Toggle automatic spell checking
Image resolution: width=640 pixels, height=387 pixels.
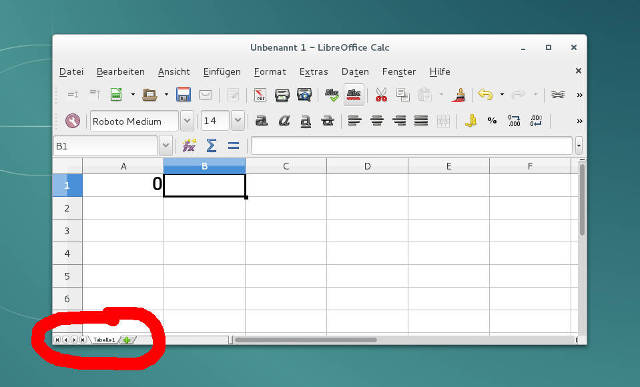[353, 95]
